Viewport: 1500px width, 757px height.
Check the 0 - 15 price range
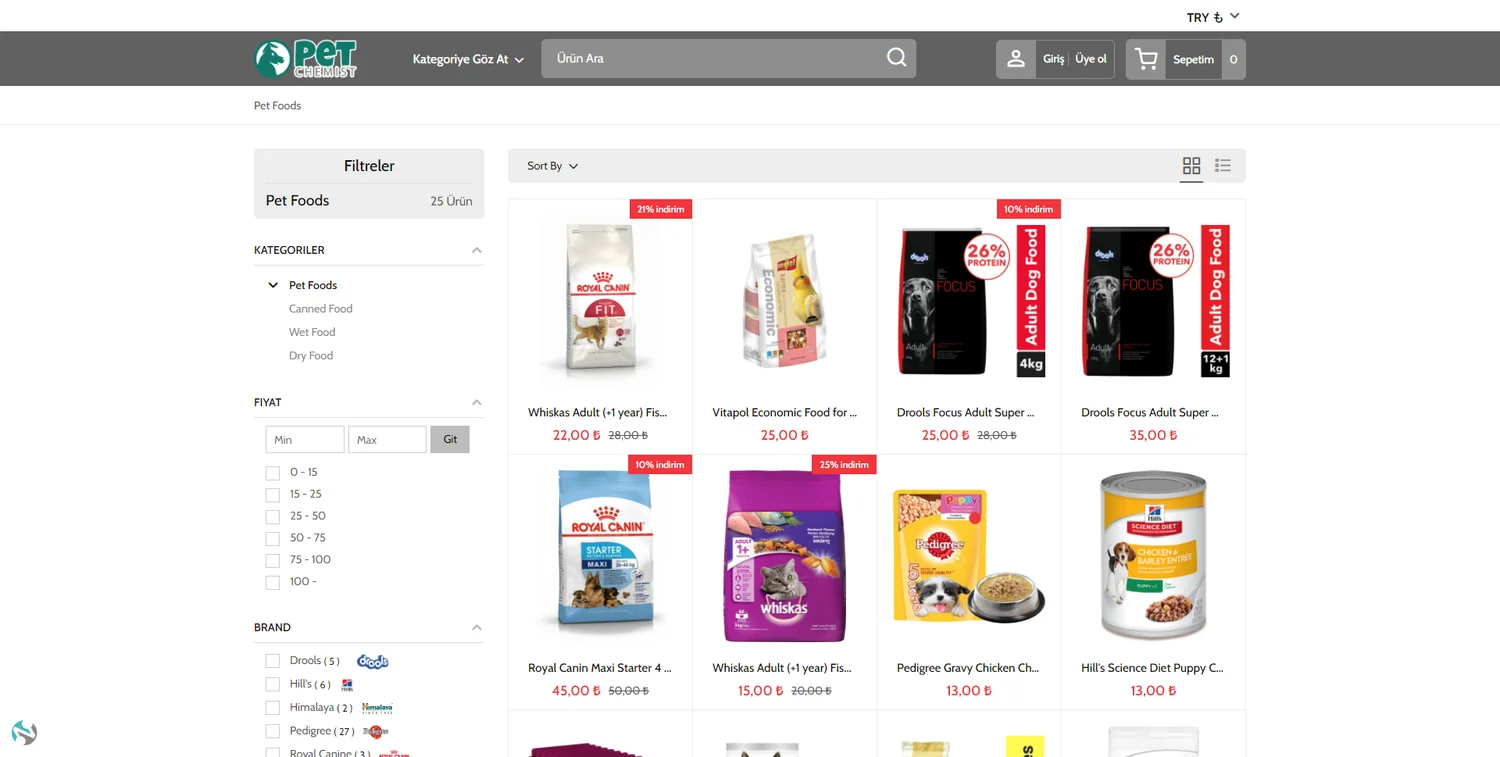click(272, 473)
